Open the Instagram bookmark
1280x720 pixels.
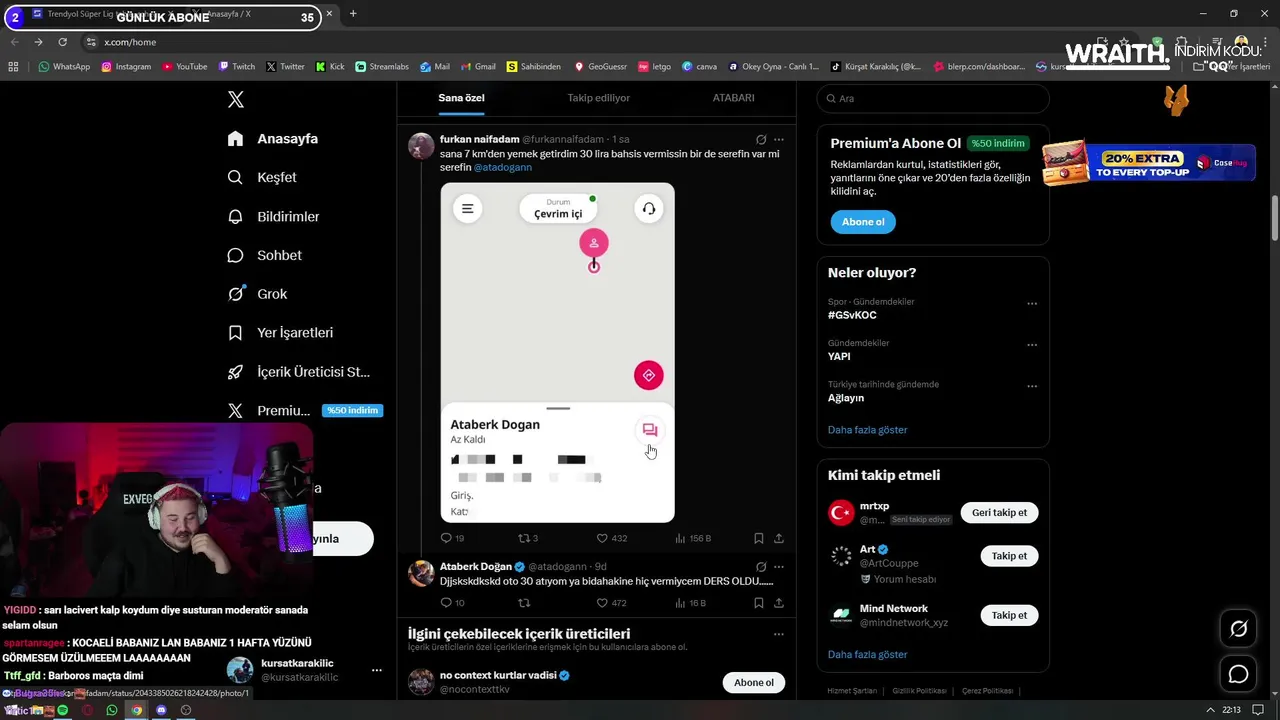126,67
